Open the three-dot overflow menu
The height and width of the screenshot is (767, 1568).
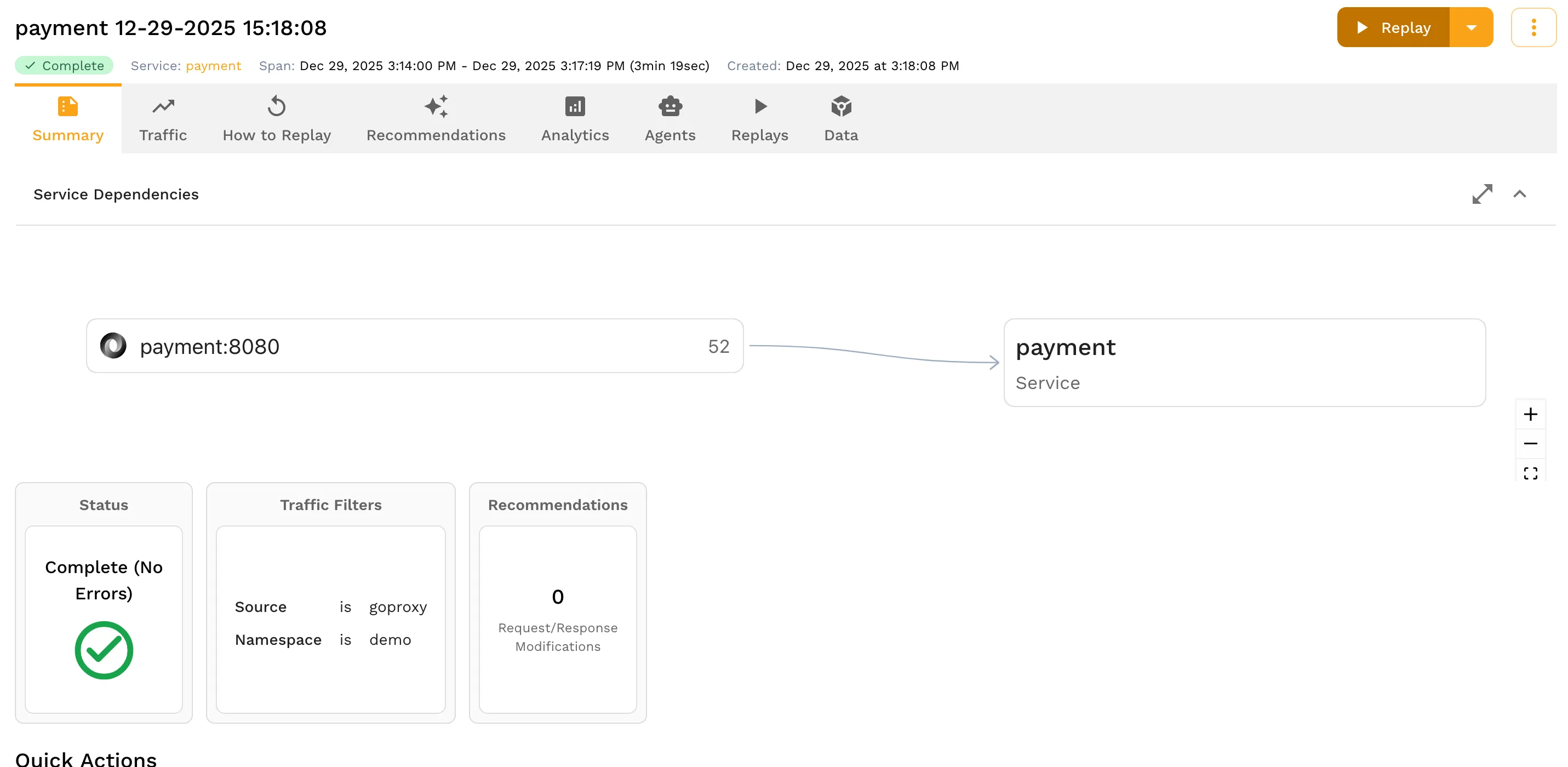1533,27
